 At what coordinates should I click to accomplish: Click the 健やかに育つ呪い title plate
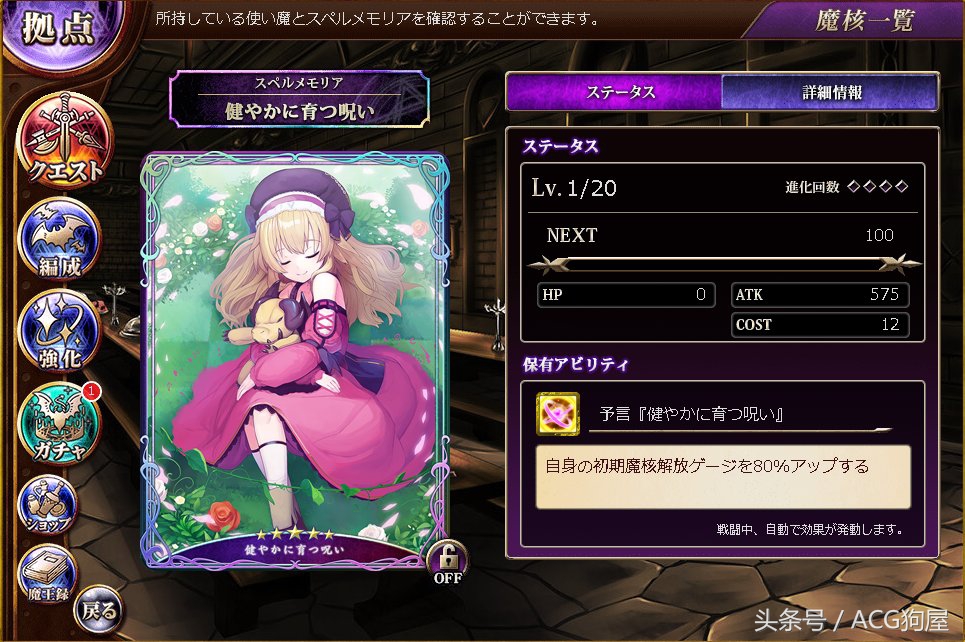tap(299, 99)
